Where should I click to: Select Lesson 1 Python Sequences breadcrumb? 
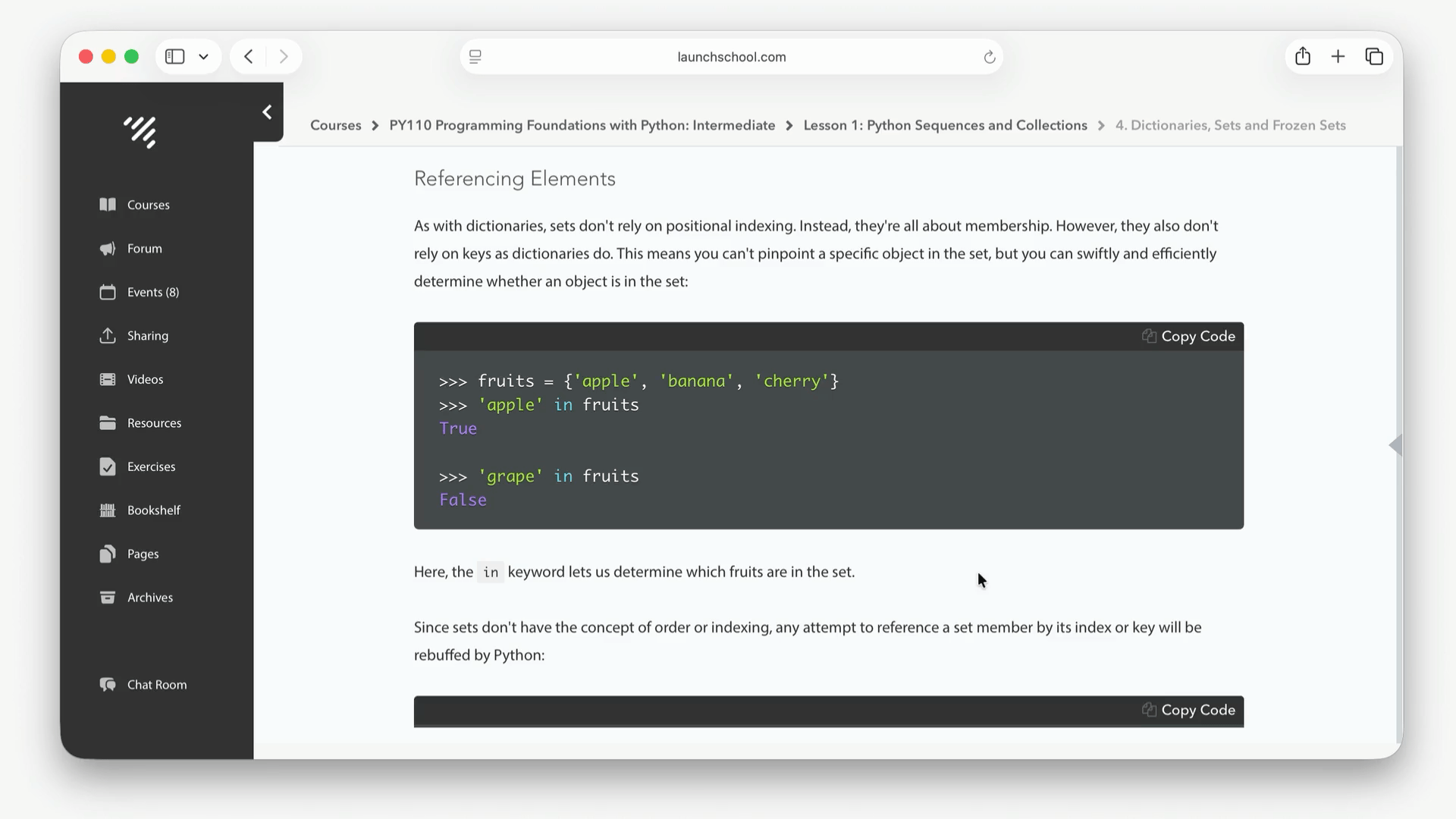(945, 125)
